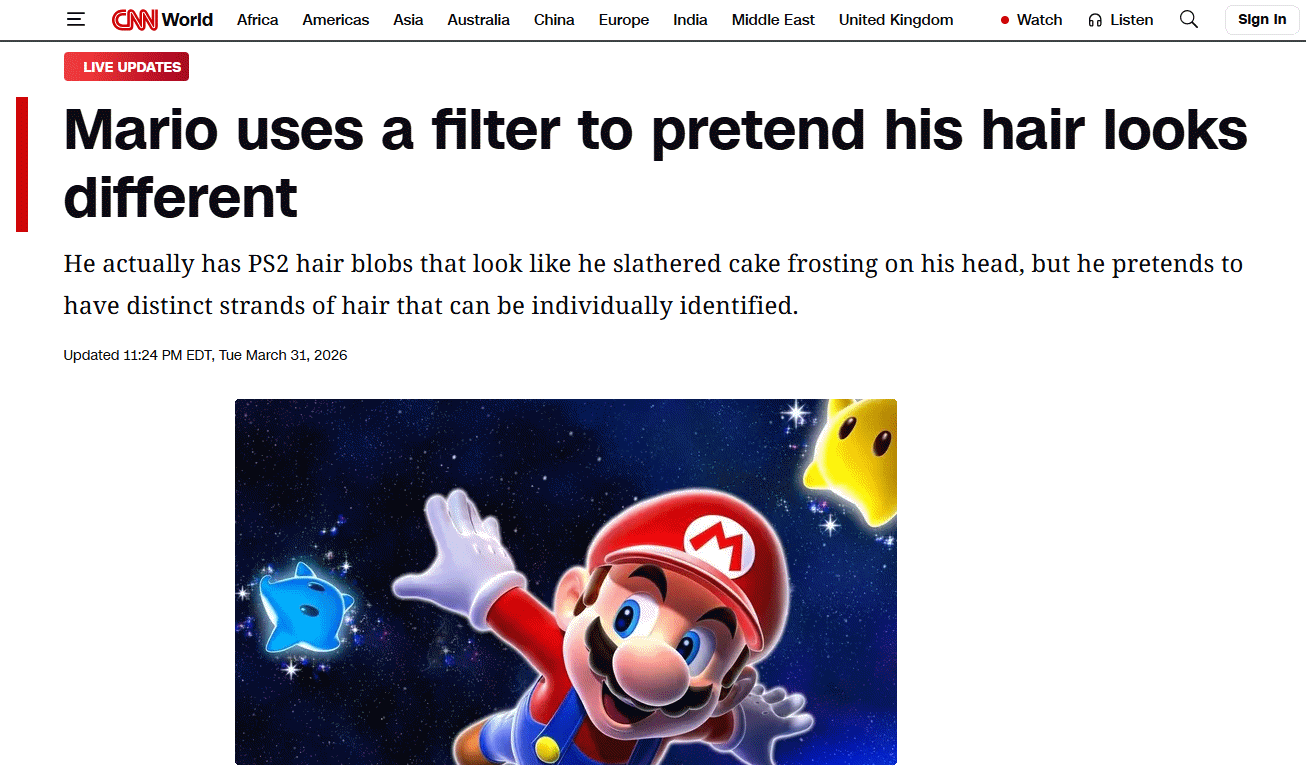Open the India section
Viewport: 1306px width, 775px height.
pos(690,20)
